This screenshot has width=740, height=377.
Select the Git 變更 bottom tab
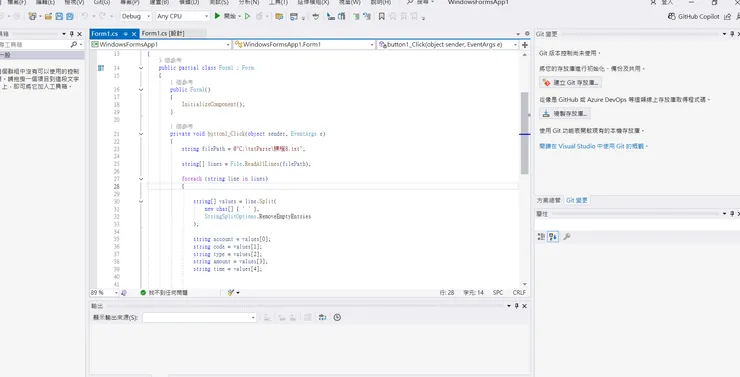pos(577,200)
